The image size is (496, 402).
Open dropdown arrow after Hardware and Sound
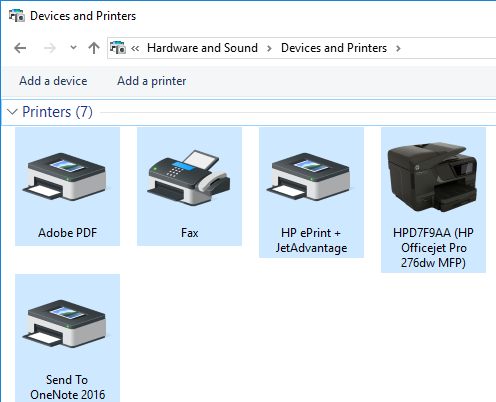[269, 49]
